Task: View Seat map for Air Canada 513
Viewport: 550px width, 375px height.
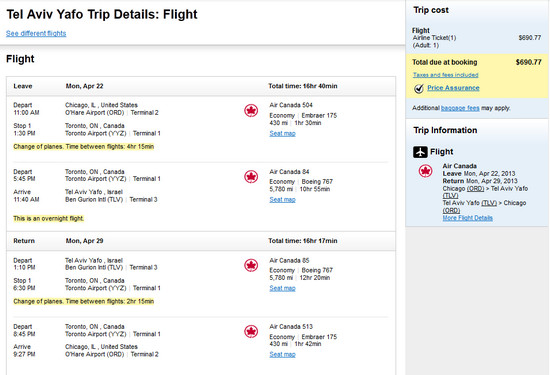Action: [282, 354]
